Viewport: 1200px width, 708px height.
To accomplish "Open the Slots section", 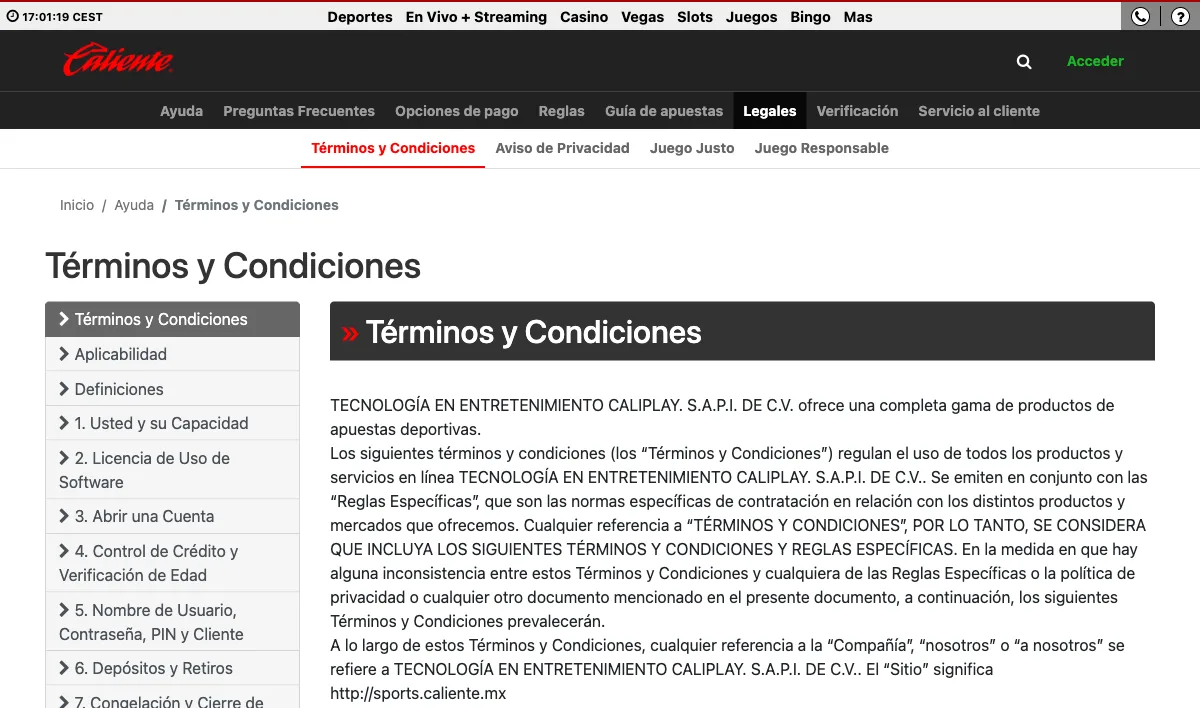I will (695, 17).
